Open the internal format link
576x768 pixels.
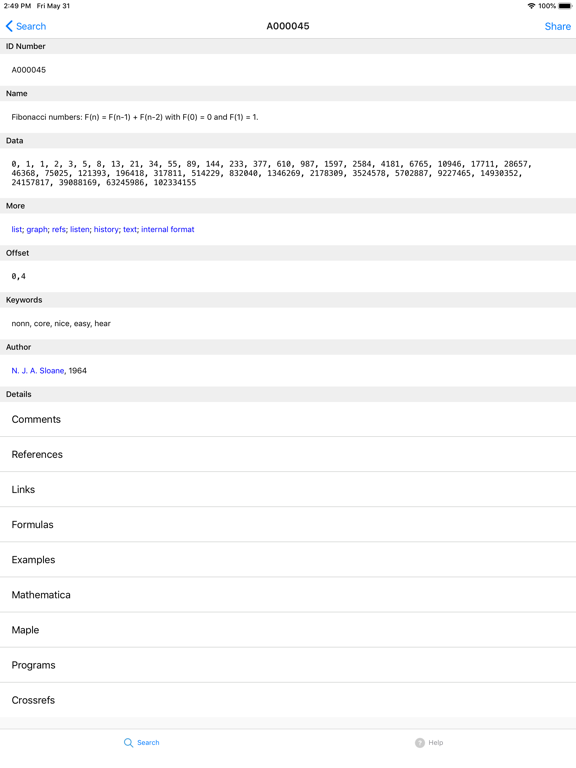pos(168,229)
